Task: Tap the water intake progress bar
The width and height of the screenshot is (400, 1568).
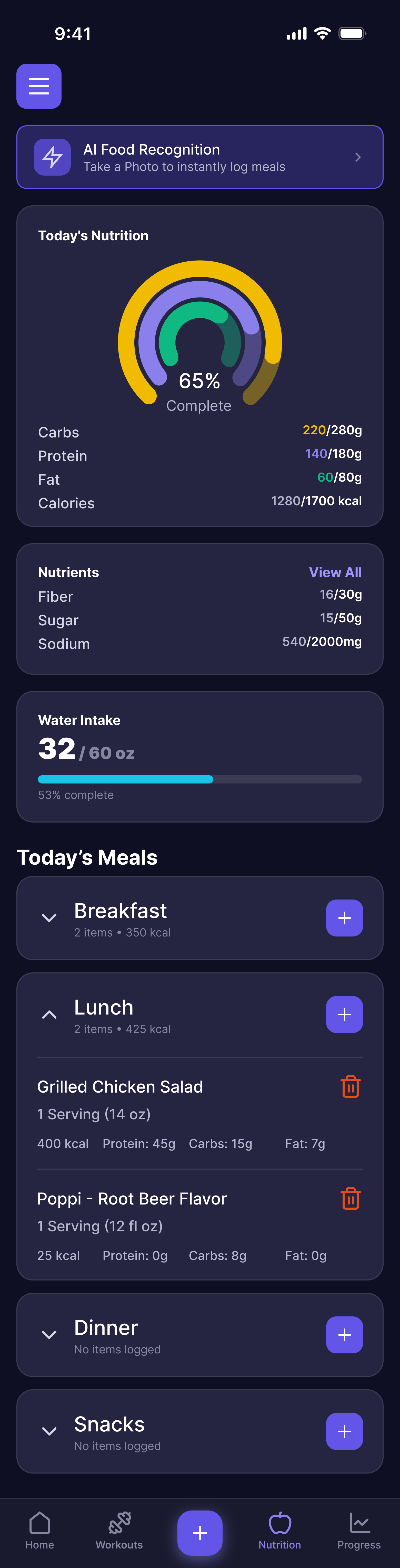Action: [199, 779]
